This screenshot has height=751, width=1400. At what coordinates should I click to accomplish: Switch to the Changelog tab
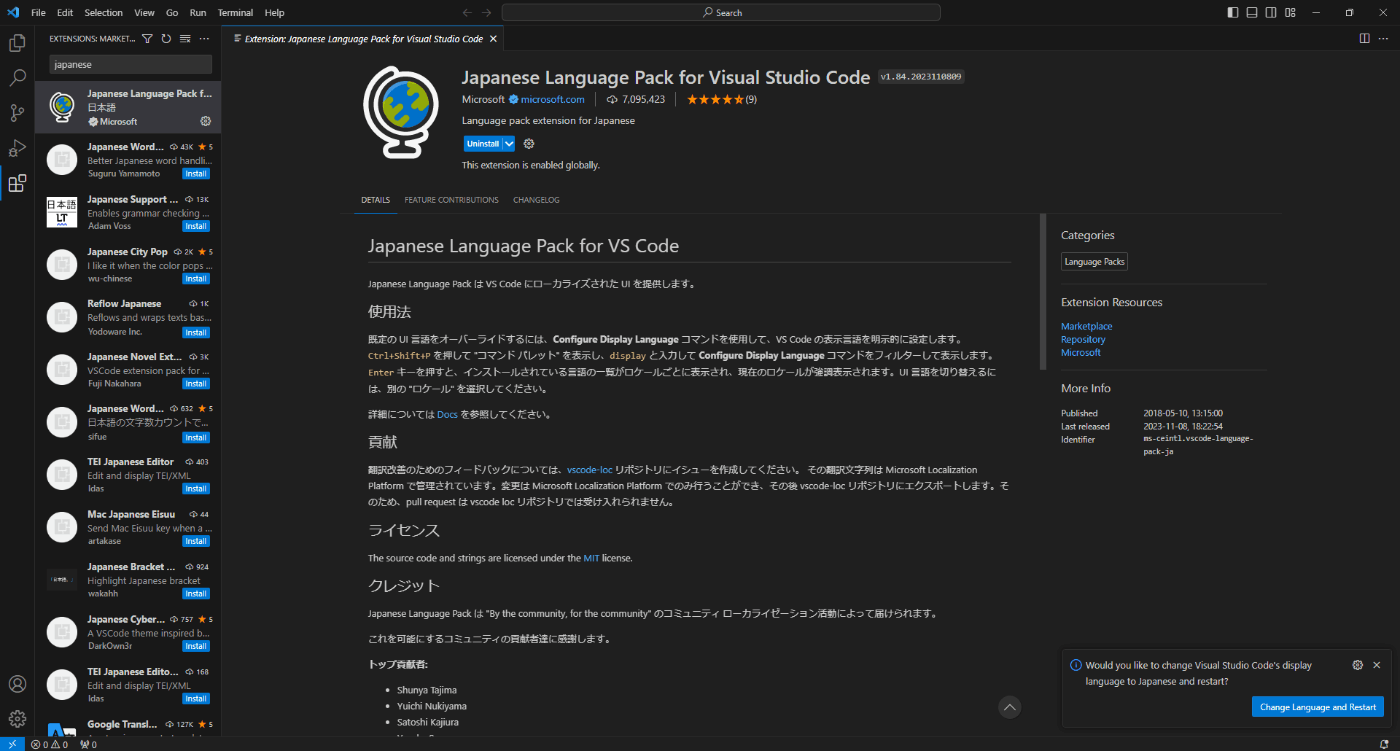[536, 200]
